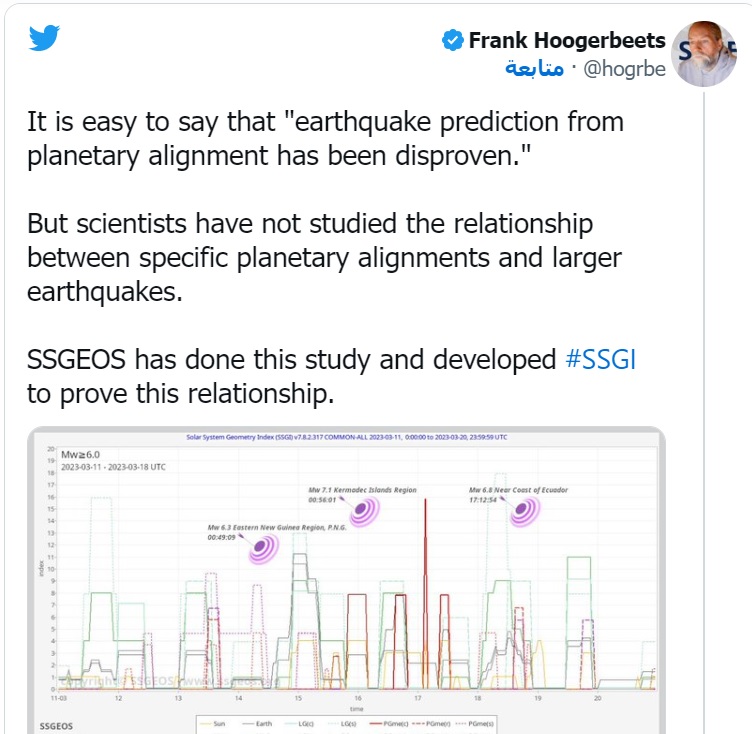Click the Twitter bird logo

45,38
